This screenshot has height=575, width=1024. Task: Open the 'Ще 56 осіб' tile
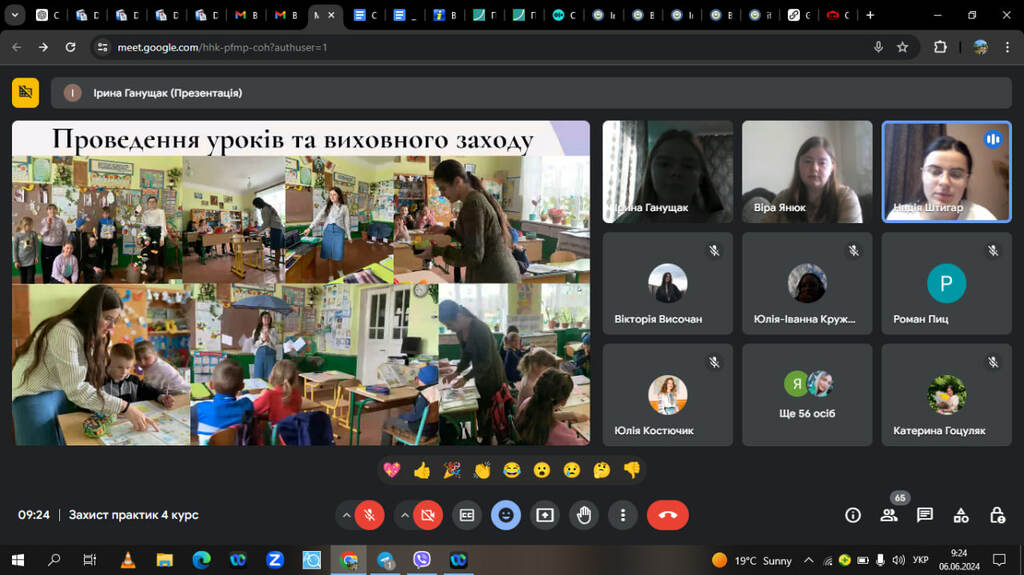[x=807, y=395]
